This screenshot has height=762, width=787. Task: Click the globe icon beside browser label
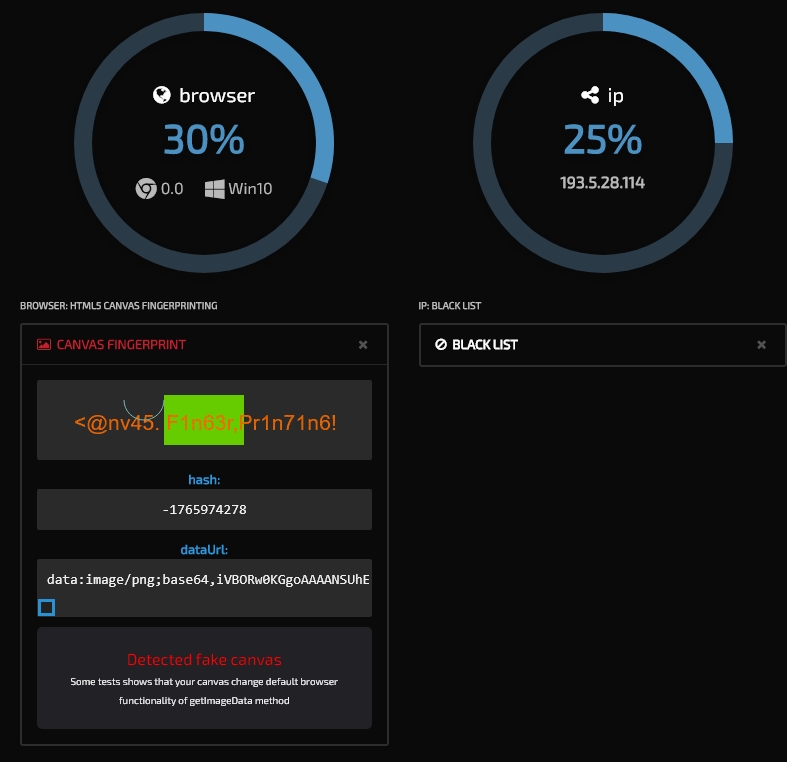click(x=162, y=96)
